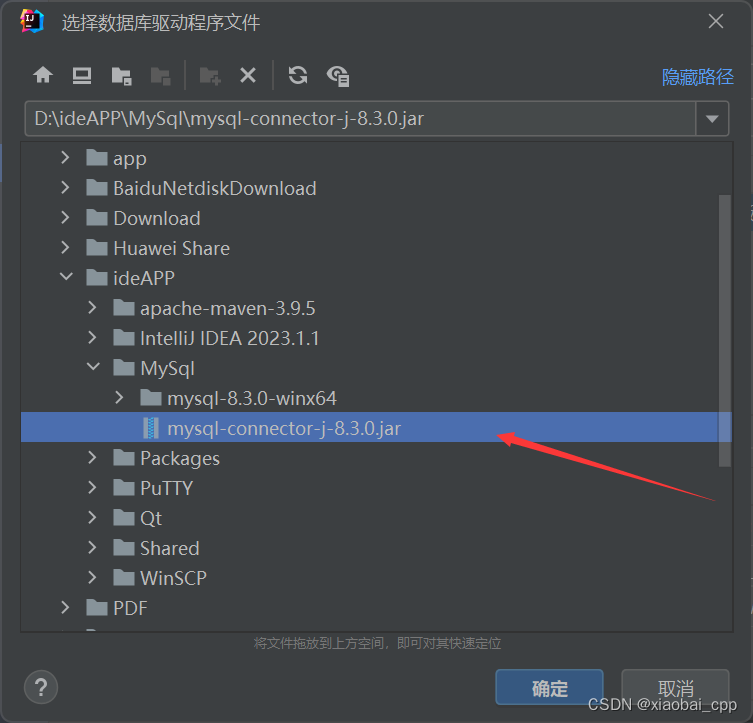This screenshot has width=753, height=723.
Task: Select the 'Packages' folder name
Action: (180, 458)
